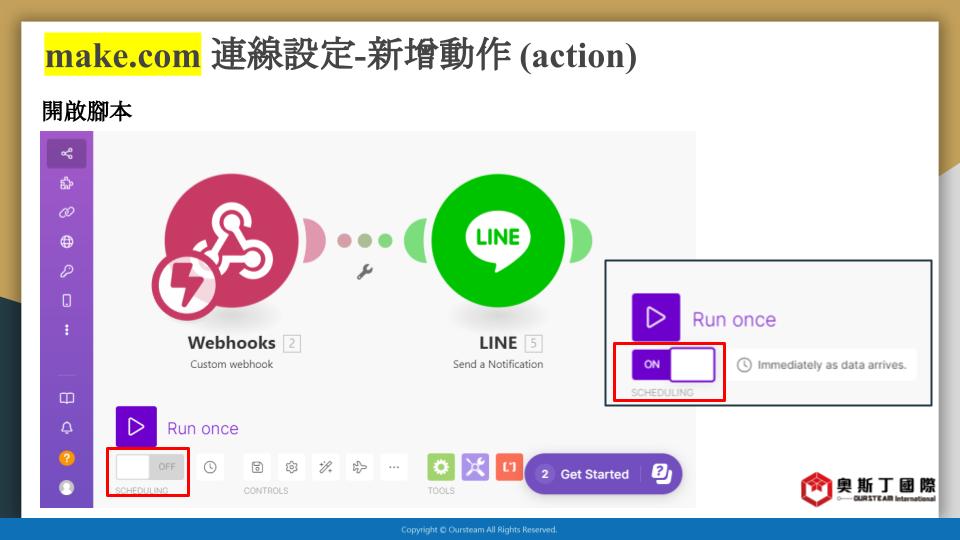Open the orange Text parser brackets icon

tap(509, 467)
